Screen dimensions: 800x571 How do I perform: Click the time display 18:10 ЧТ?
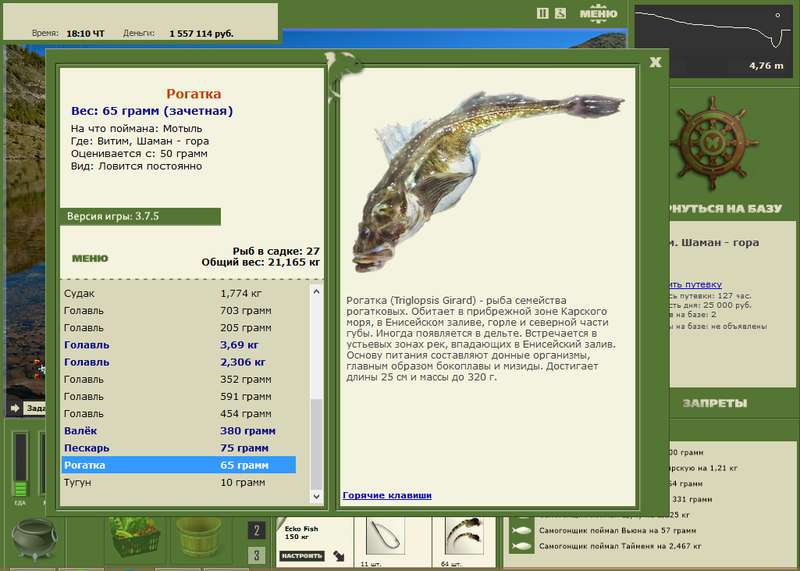point(85,34)
